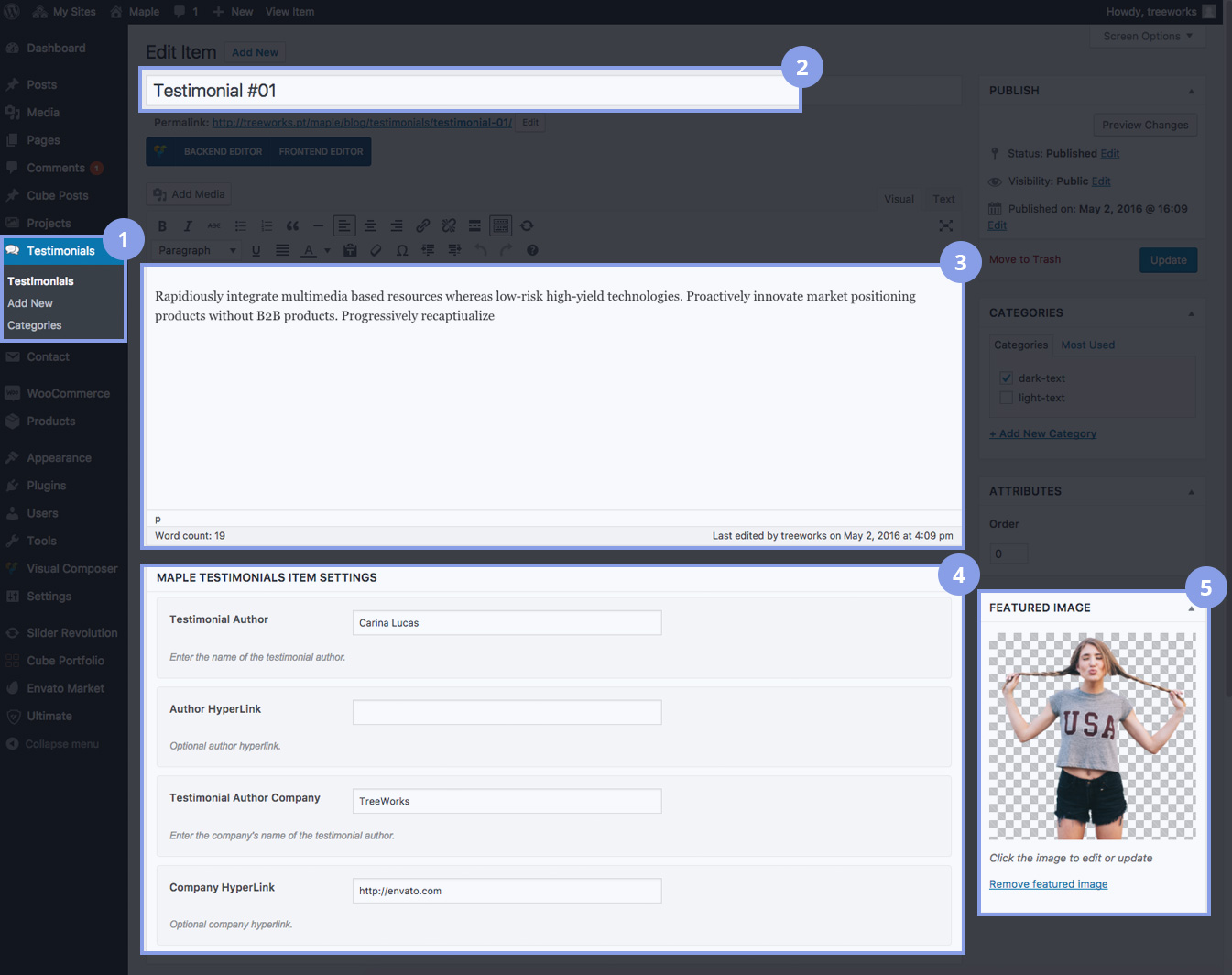
Task: Expand the Screen Options panel
Action: pyautogui.click(x=1147, y=37)
